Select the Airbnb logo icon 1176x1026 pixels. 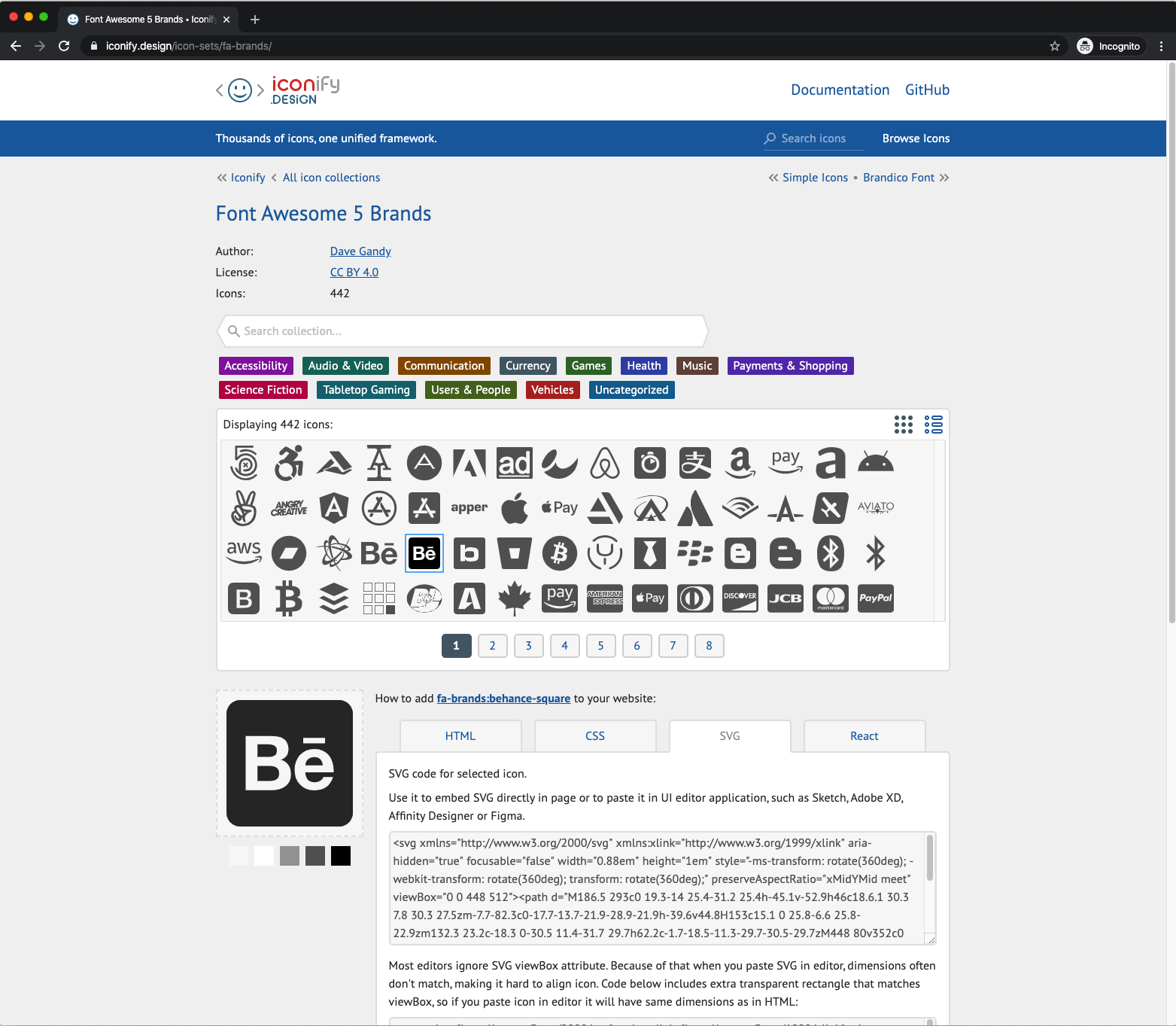tap(605, 463)
